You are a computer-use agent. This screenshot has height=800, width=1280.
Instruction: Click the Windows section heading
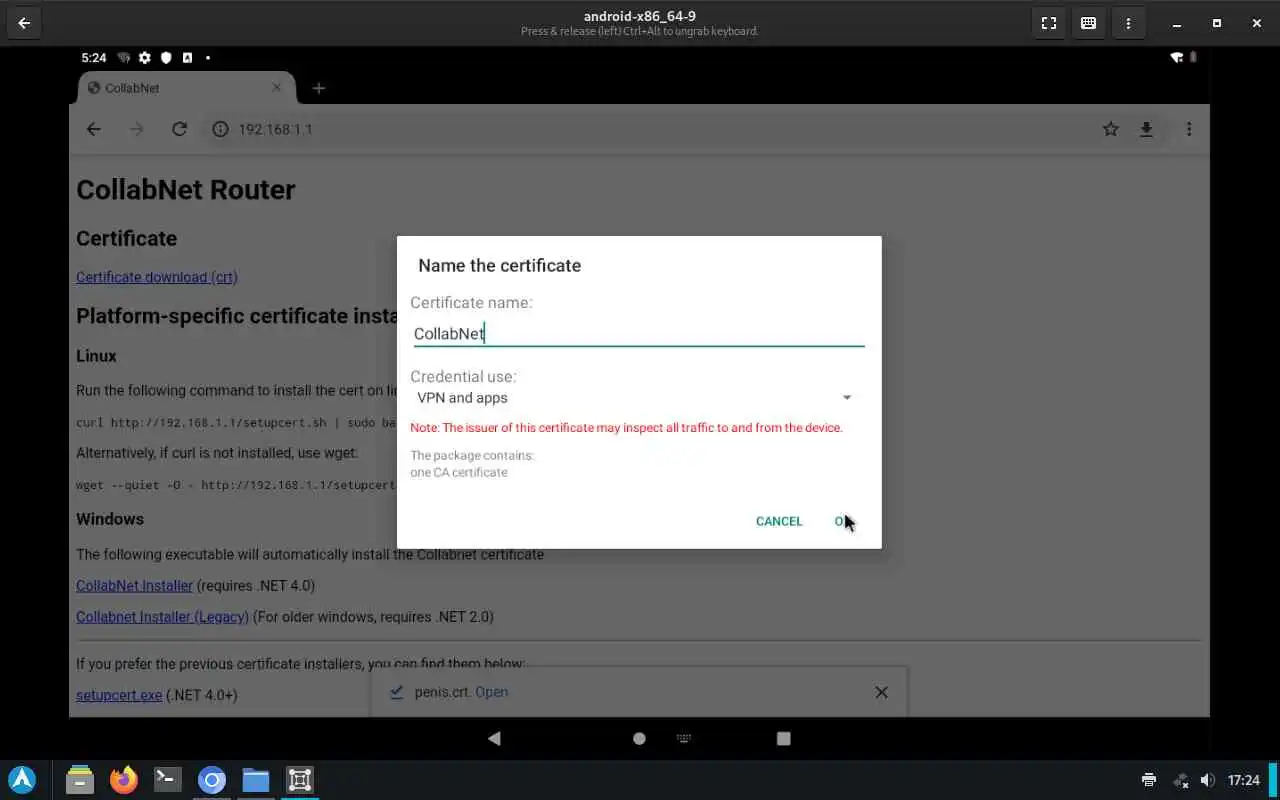[110, 519]
